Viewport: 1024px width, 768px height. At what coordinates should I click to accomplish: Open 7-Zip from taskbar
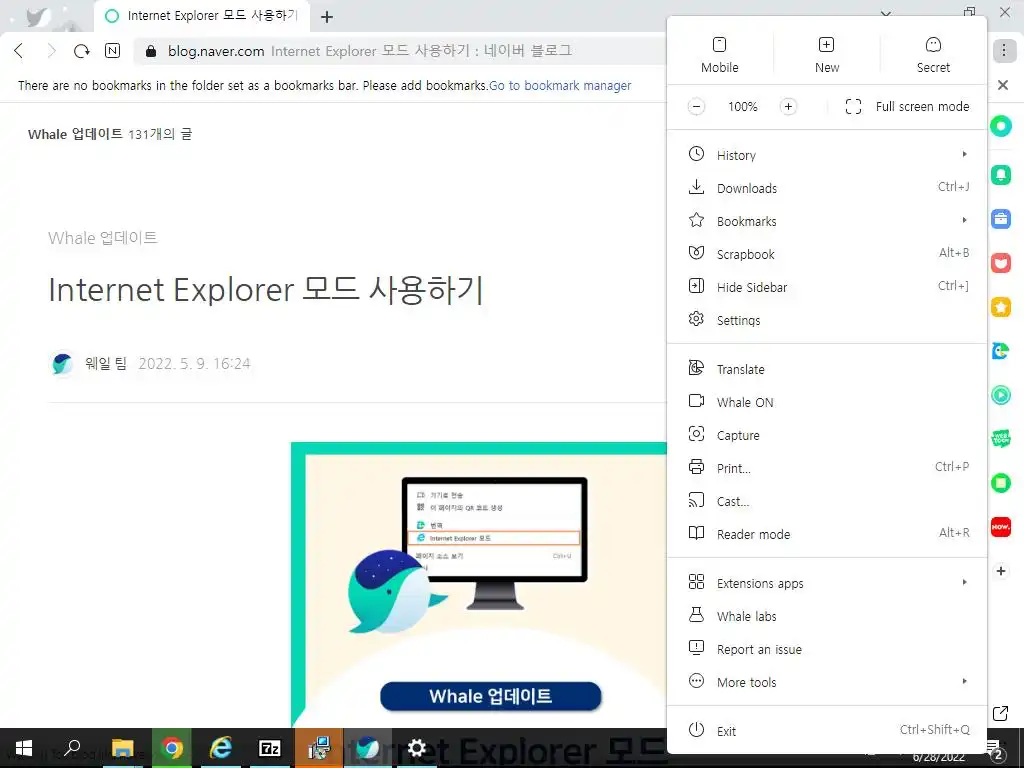pos(270,748)
